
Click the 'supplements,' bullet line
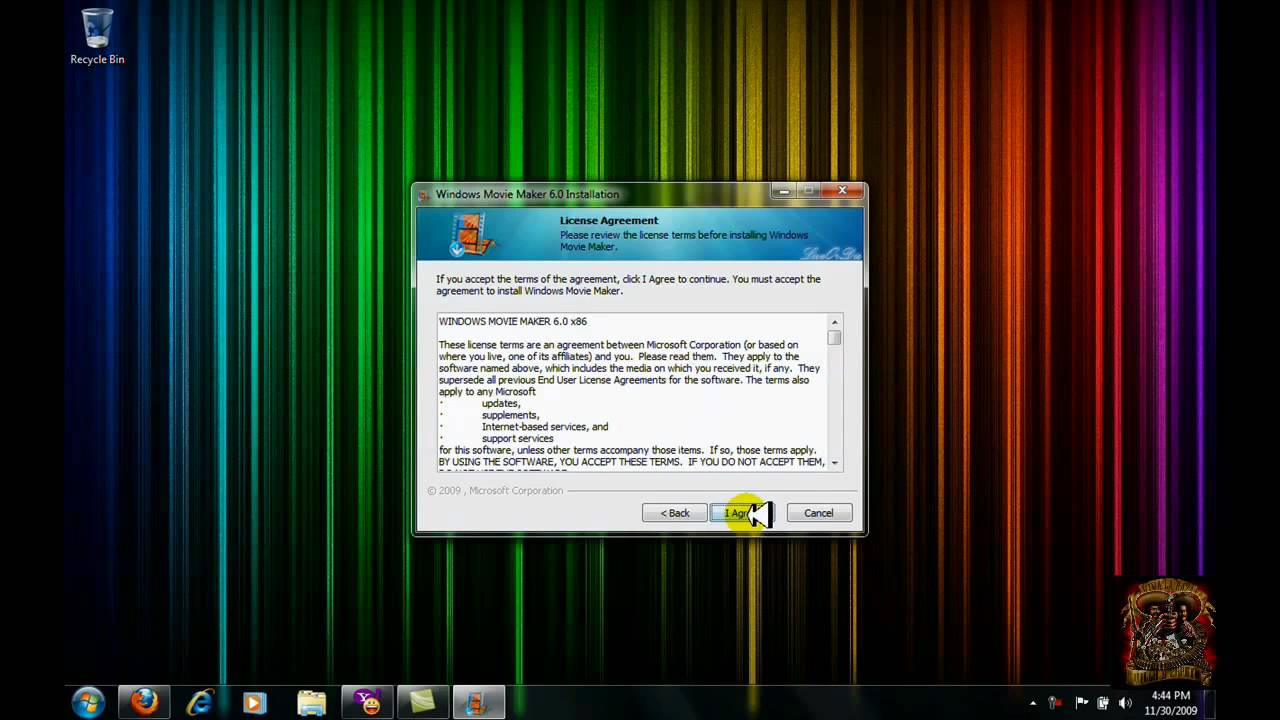(510, 415)
